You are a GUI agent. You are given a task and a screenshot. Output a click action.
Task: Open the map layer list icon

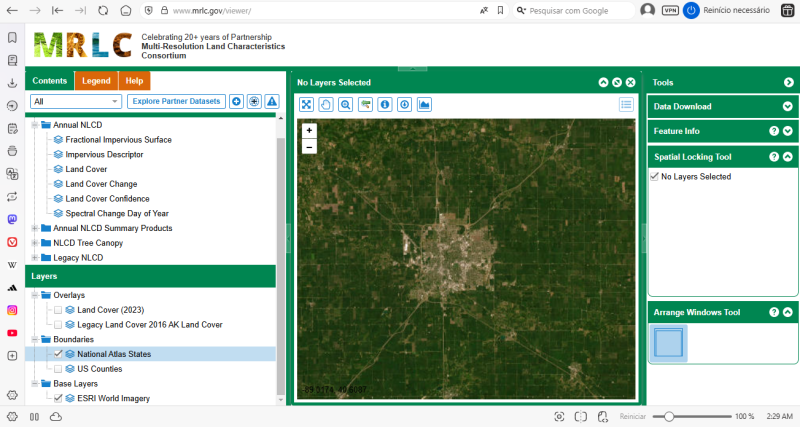tap(626, 105)
